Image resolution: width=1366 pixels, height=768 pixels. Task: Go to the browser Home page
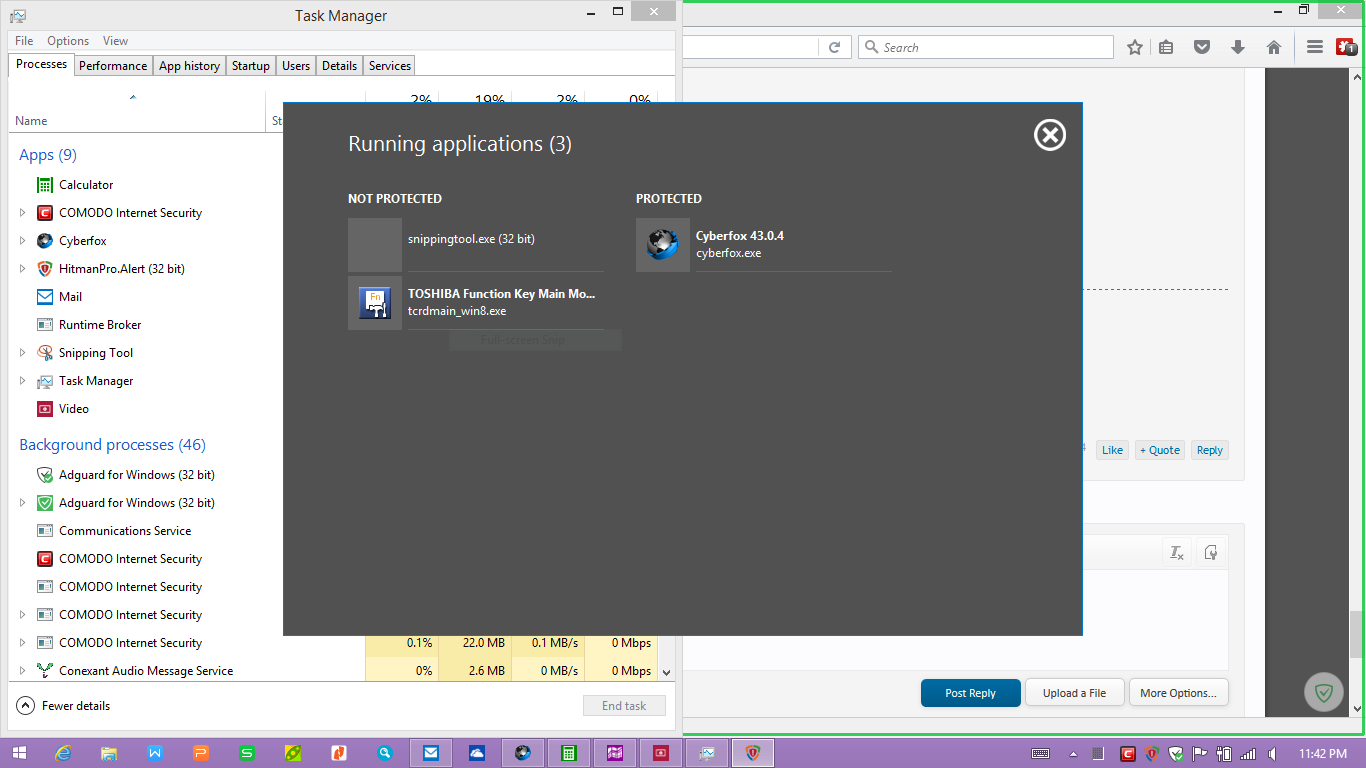click(1274, 47)
